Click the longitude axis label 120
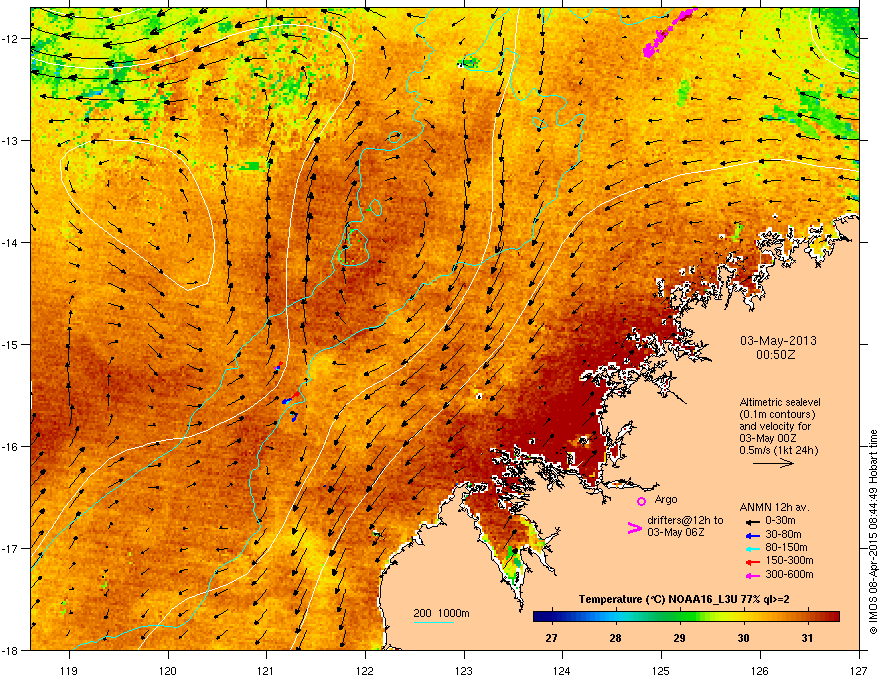Viewport: 880px width, 680px height. click(168, 670)
